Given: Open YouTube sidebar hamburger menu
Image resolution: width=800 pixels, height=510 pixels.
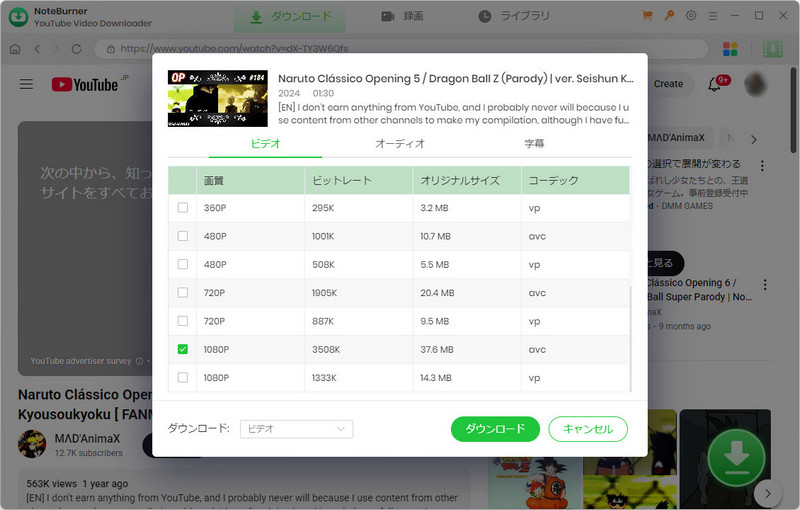Looking at the screenshot, I should [x=27, y=84].
